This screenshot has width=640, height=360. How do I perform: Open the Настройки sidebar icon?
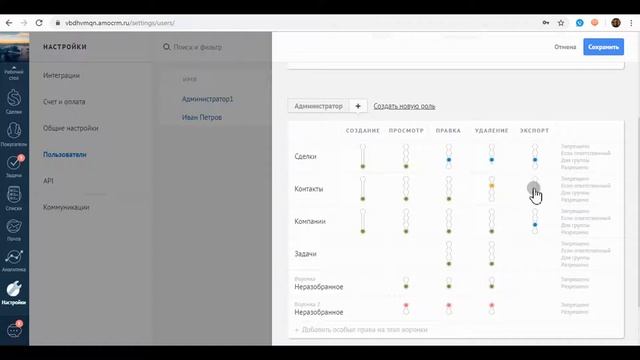14,293
